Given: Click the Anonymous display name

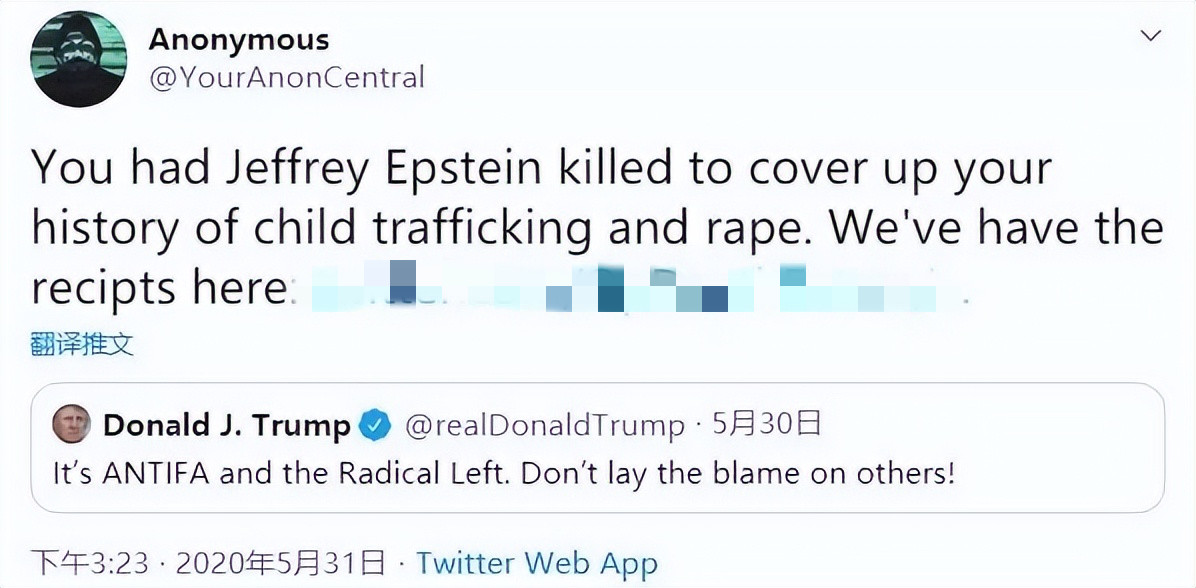Looking at the screenshot, I should (238, 40).
